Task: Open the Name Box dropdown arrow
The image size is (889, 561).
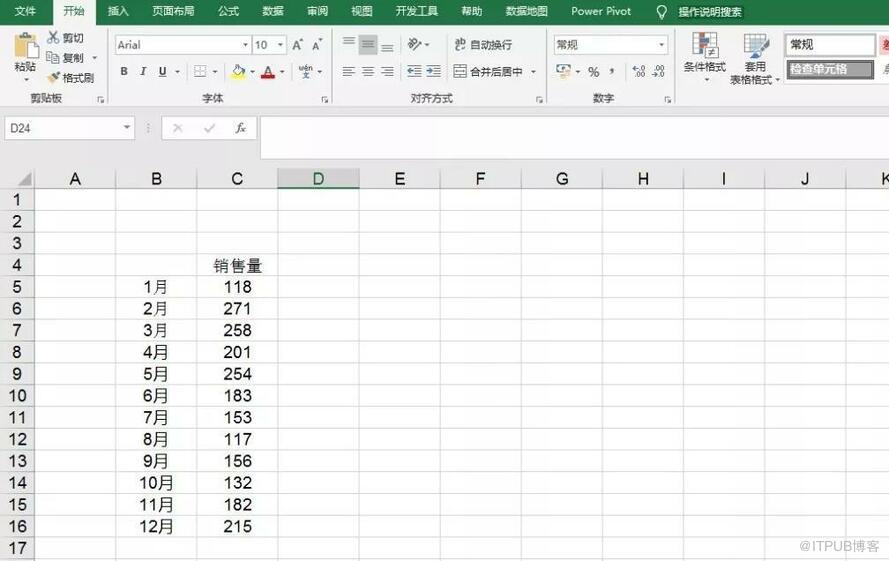Action: click(x=127, y=128)
